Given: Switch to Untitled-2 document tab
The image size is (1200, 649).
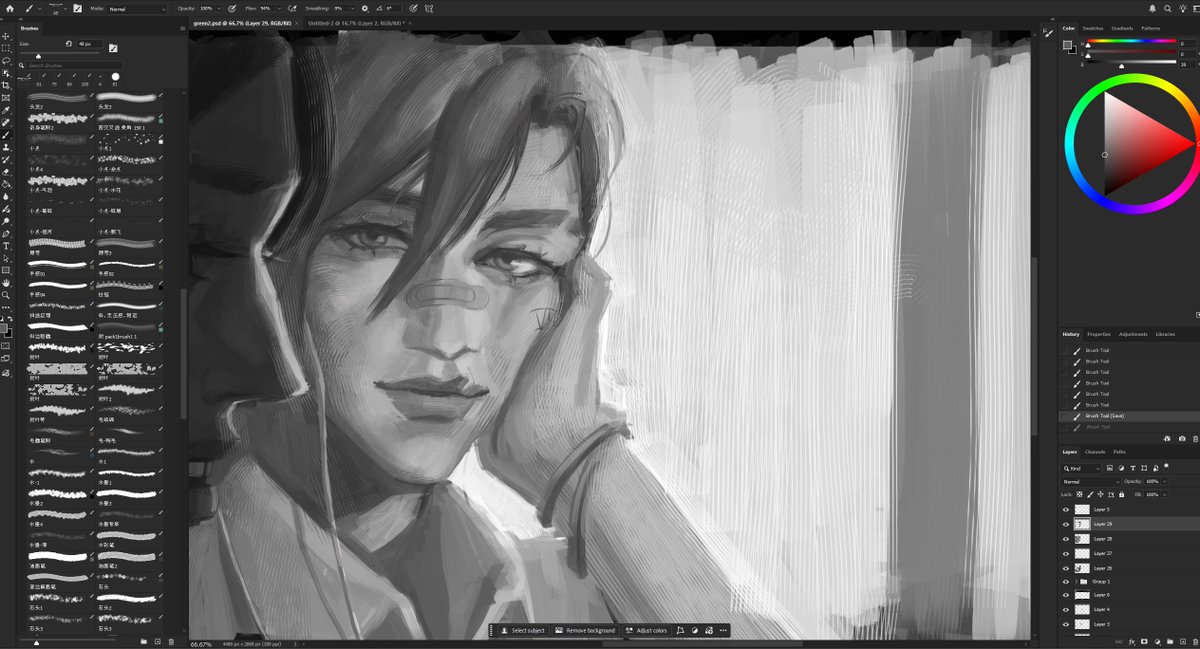Looking at the screenshot, I should click(355, 22).
